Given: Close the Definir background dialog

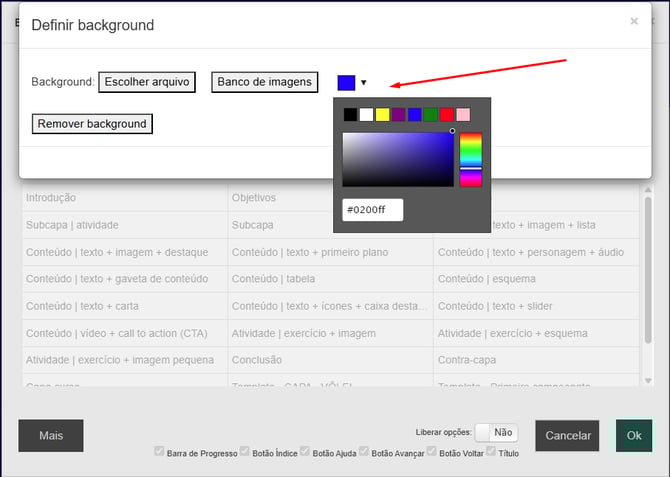Looking at the screenshot, I should 634,21.
